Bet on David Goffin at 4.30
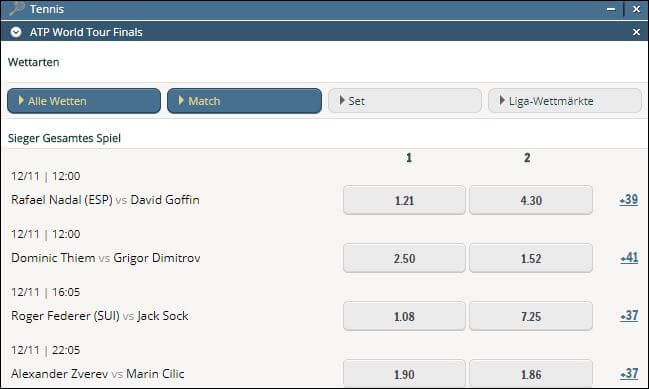Viewport: 649px width, 389px height. click(531, 200)
